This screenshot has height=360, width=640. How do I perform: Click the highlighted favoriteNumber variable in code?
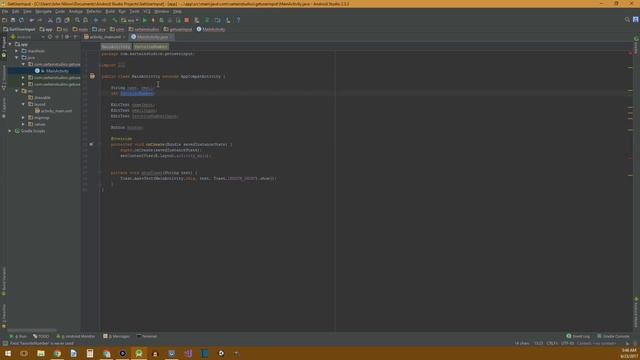point(137,93)
